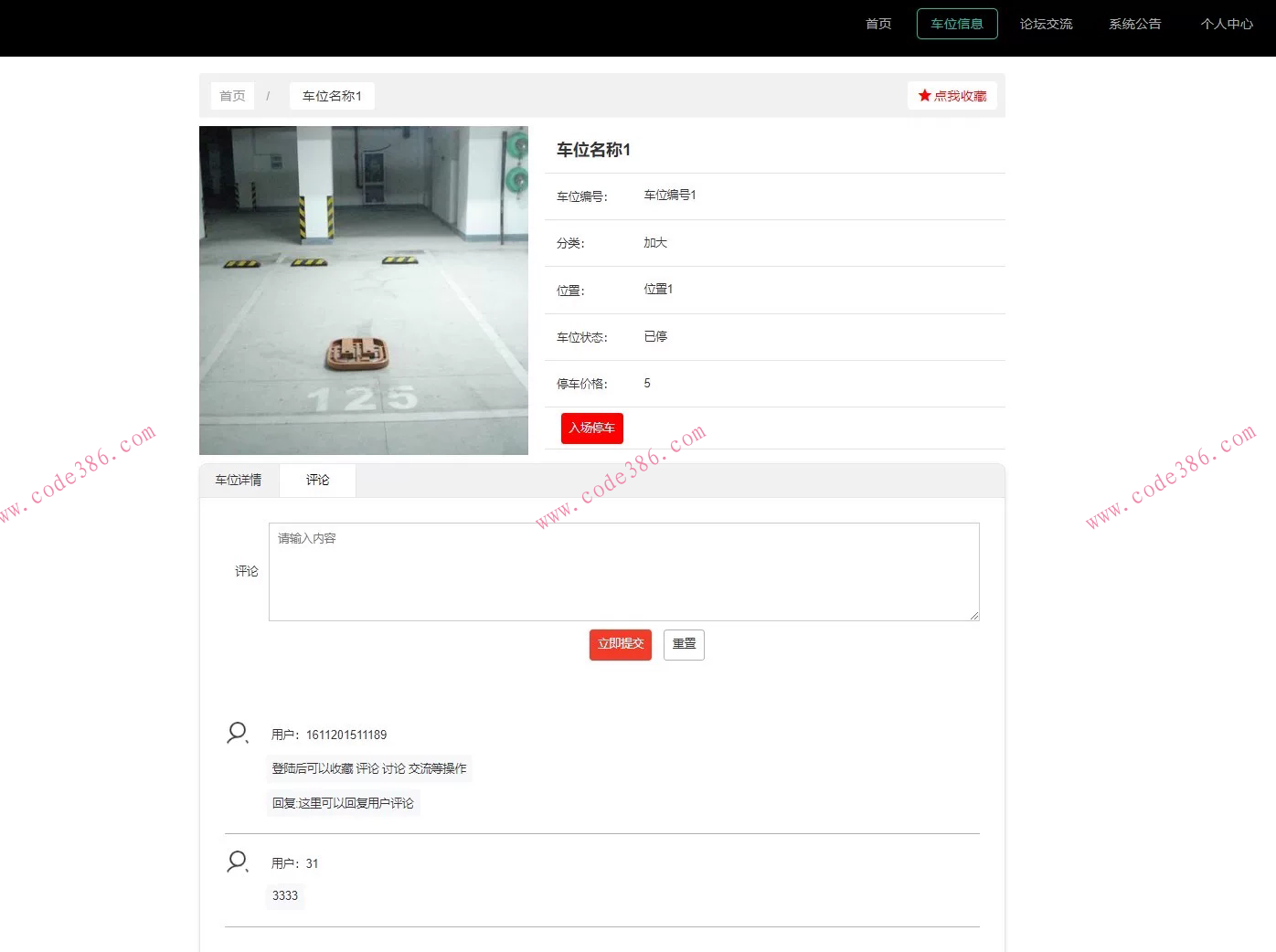Click the 首页 breadcrumb link
1276x952 pixels.
(232, 95)
